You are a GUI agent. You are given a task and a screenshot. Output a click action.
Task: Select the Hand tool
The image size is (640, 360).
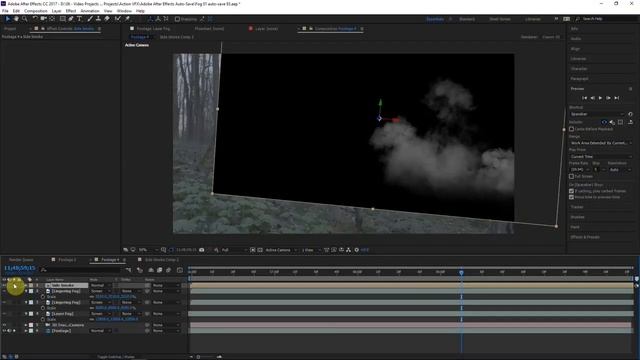tap(16, 19)
